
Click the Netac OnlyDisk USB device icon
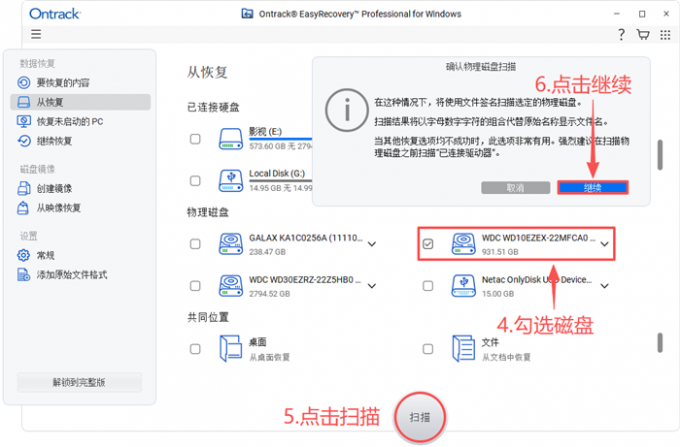click(464, 286)
